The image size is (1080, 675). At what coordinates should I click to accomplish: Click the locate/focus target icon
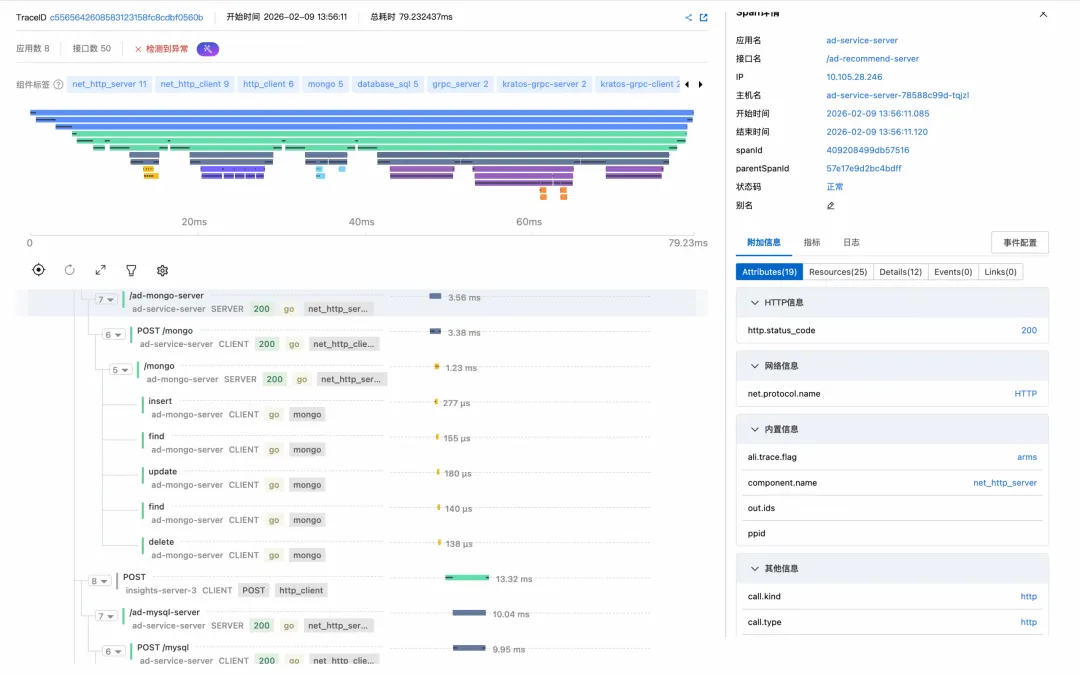[38, 270]
